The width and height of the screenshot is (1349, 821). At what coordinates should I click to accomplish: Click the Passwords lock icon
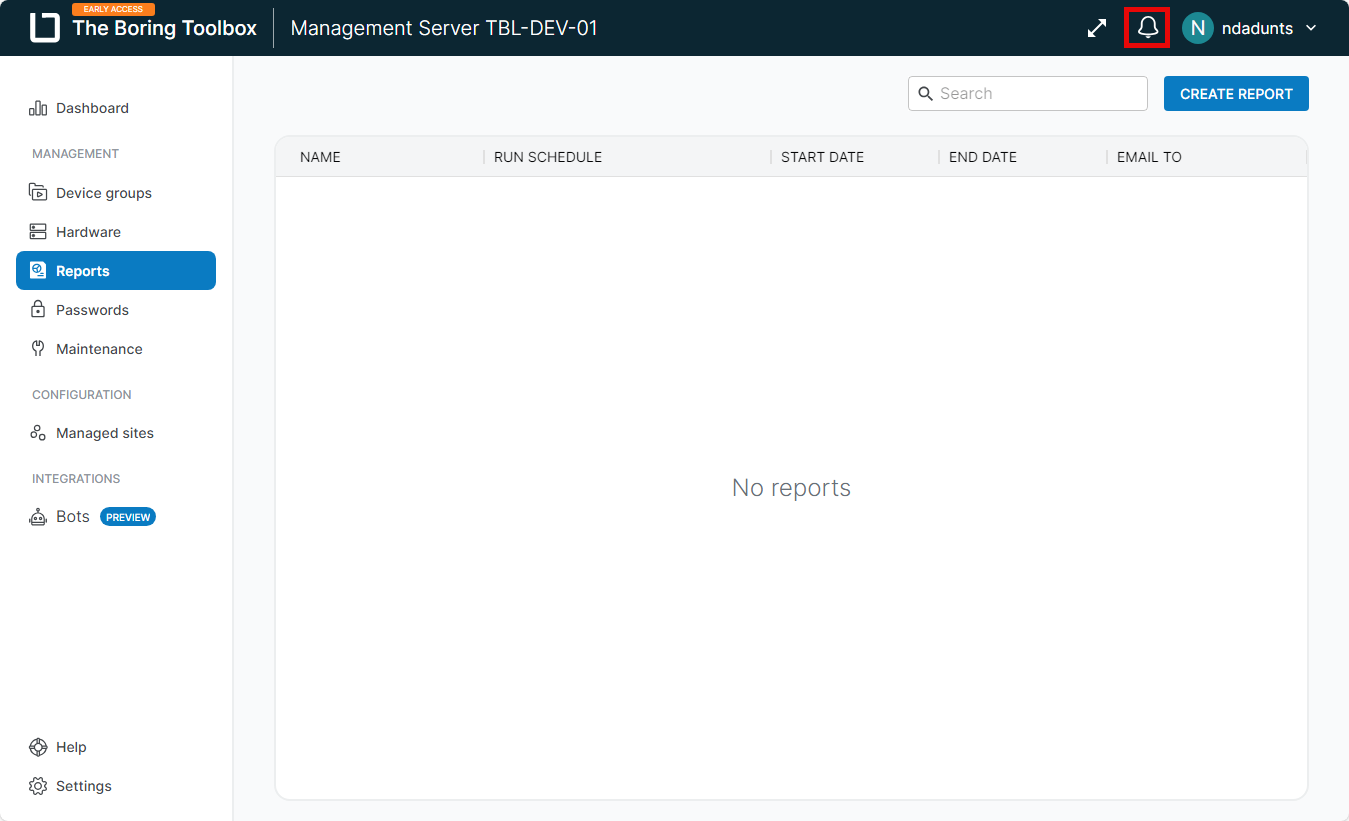[x=38, y=310]
